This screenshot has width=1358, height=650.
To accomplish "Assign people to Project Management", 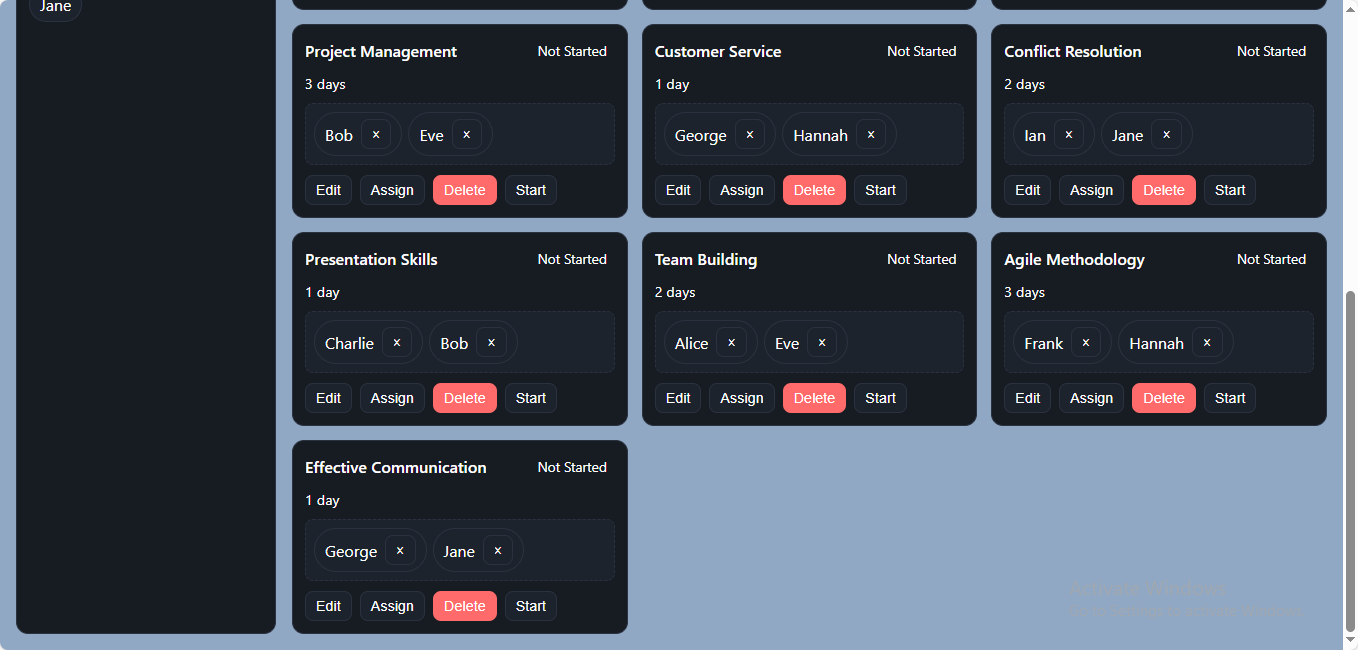I will coord(392,190).
